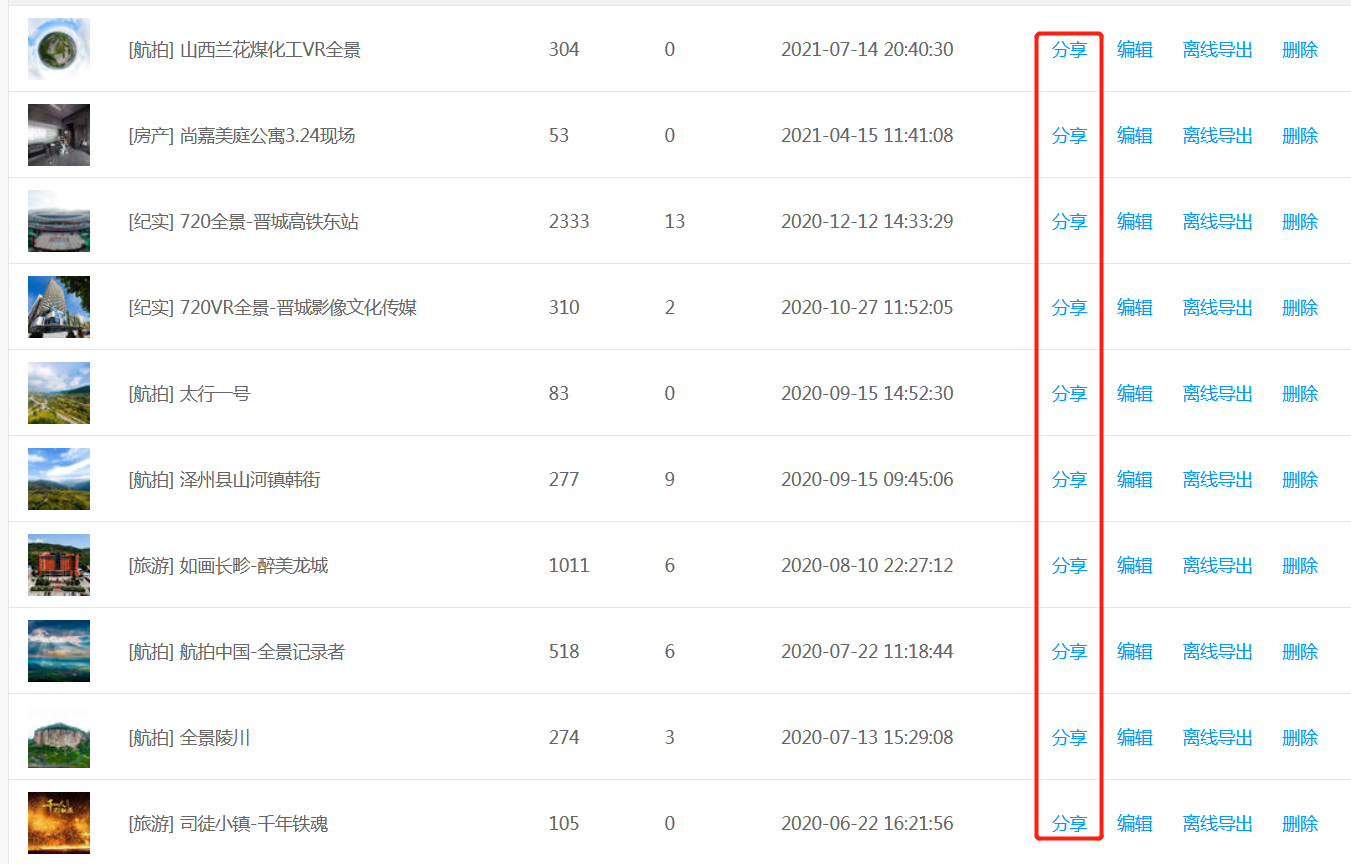Screen dimensions: 1351x864
Task: Share the 泽州县山河镇韩街 panorama
Action: click(x=1069, y=480)
